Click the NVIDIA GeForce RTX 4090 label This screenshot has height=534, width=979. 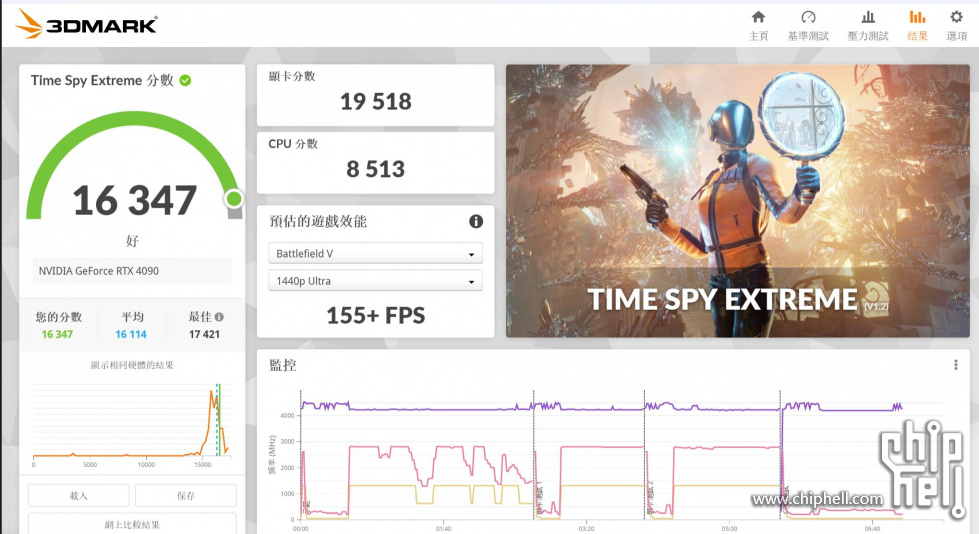click(99, 271)
